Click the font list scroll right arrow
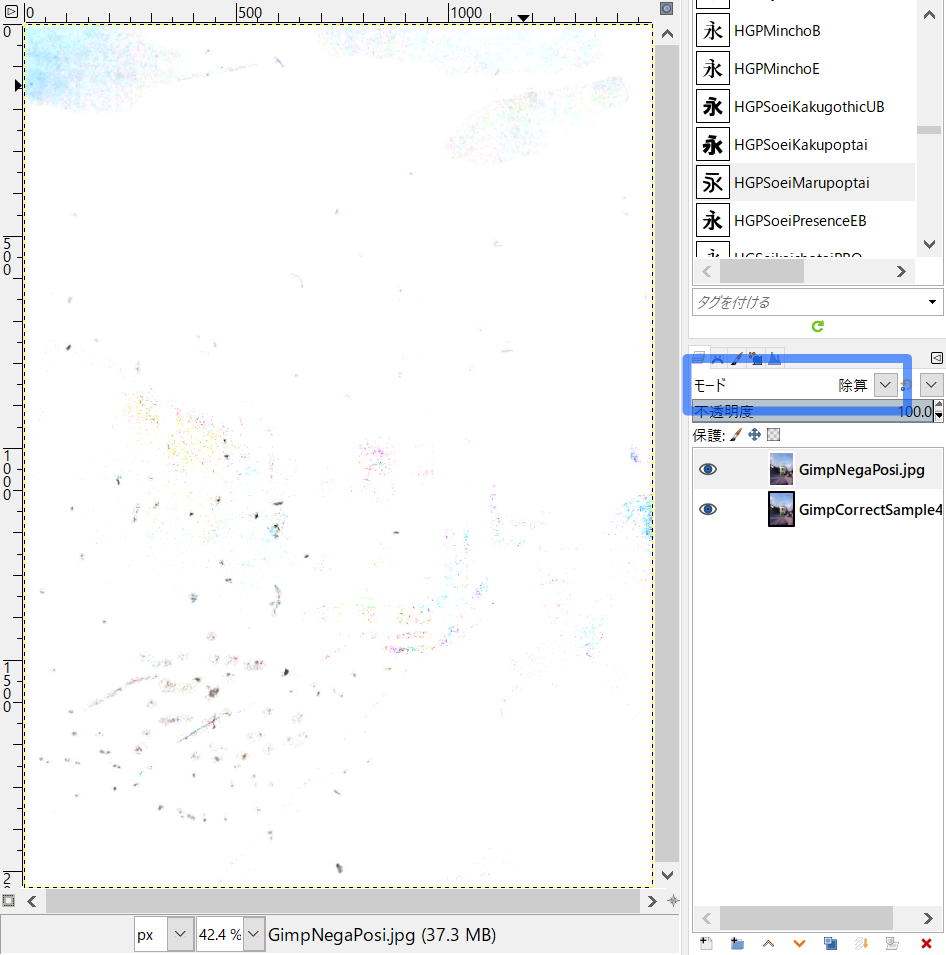 click(901, 272)
